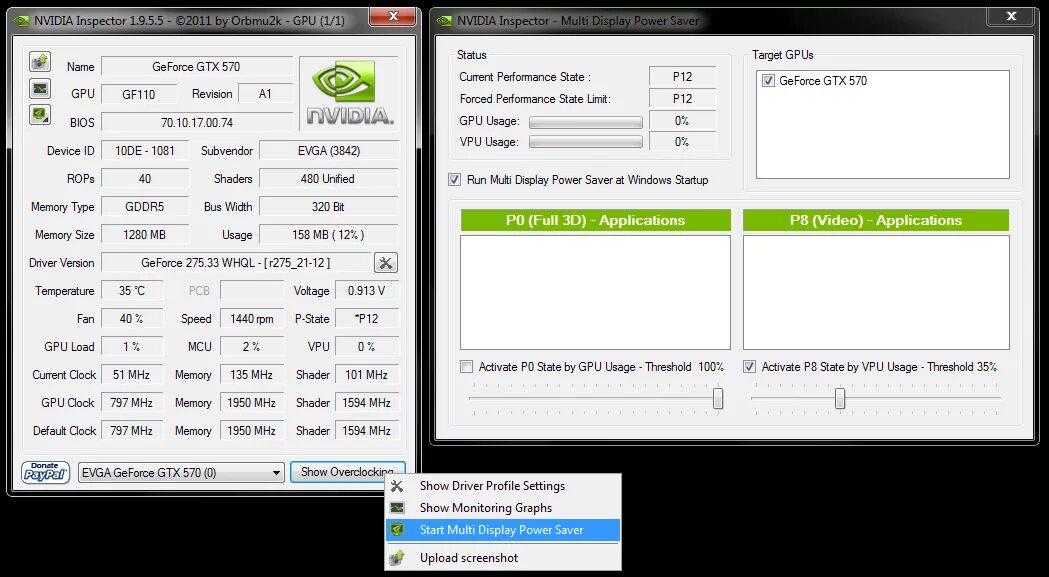Choose Show Monitoring Graphs from menu

point(503,508)
